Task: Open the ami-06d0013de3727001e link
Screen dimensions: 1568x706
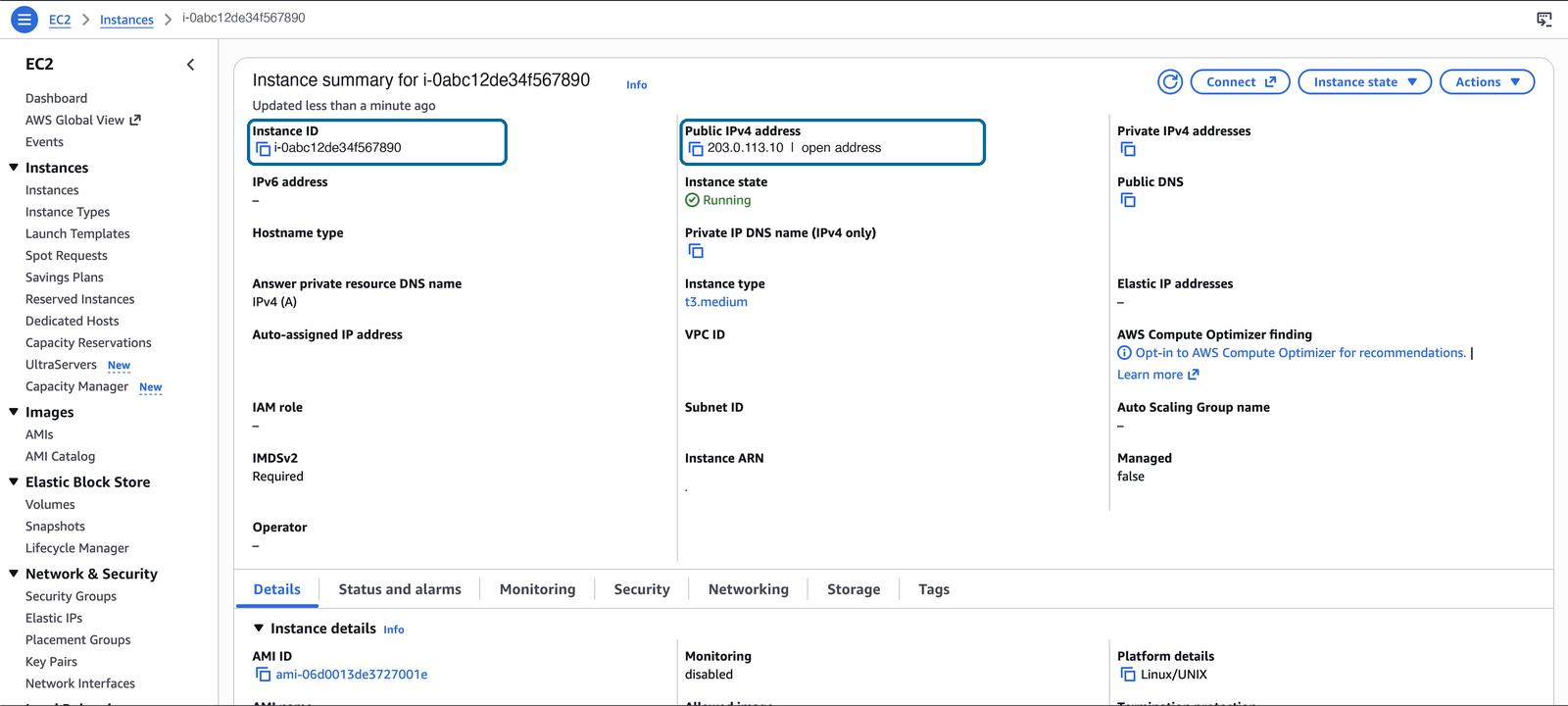Action: point(352,675)
